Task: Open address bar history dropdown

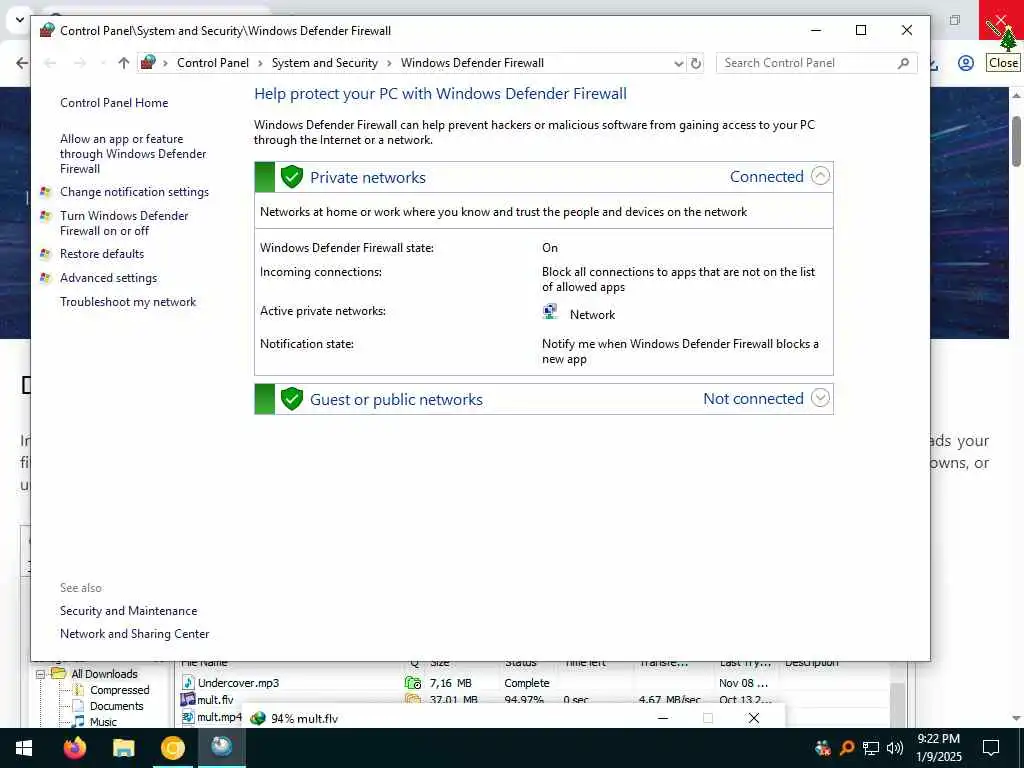Action: (679, 63)
